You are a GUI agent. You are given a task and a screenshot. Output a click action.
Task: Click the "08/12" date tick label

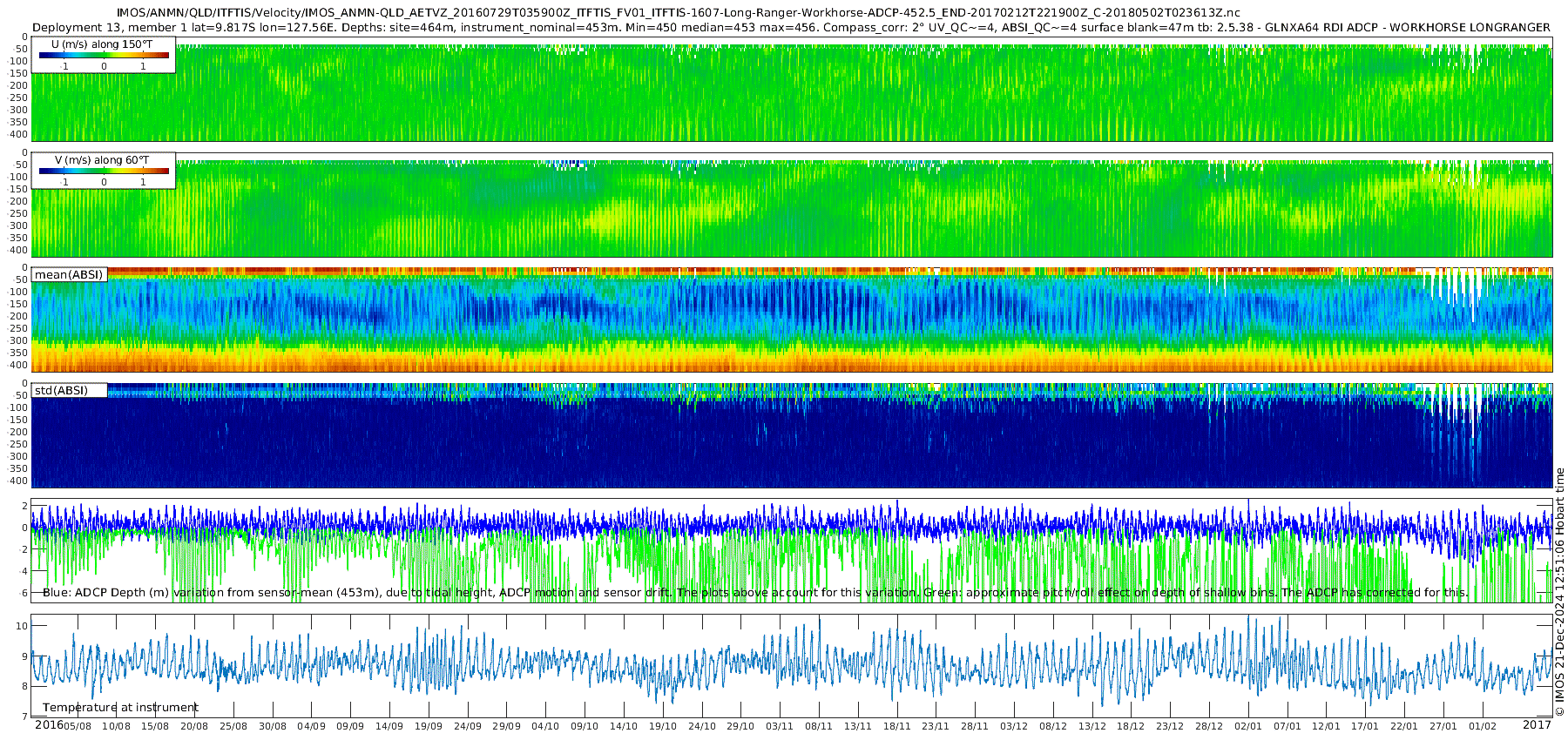pyautogui.click(x=1053, y=727)
